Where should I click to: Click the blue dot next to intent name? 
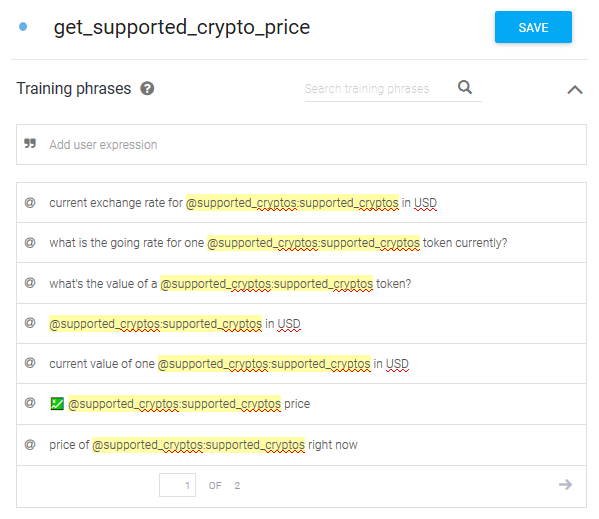(x=23, y=26)
